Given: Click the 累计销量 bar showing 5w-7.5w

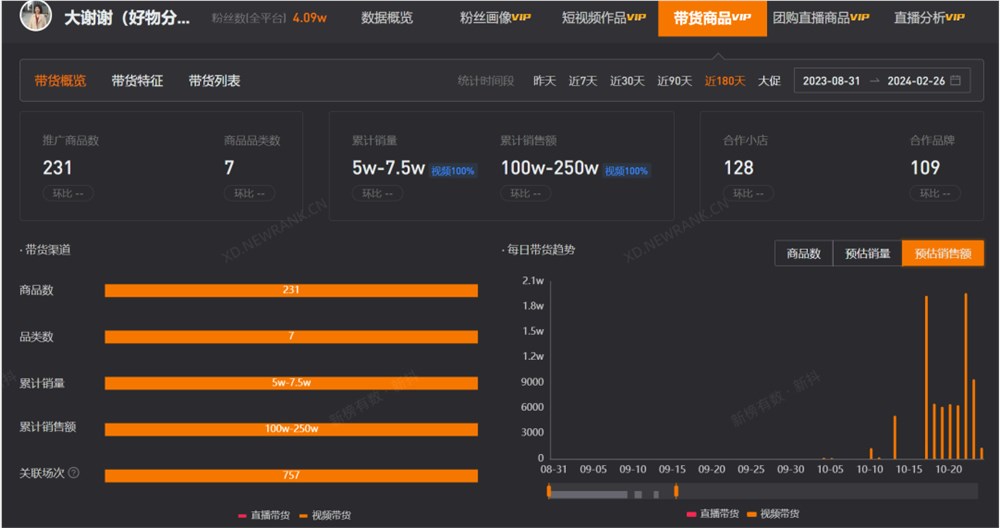Looking at the screenshot, I should click(x=291, y=383).
